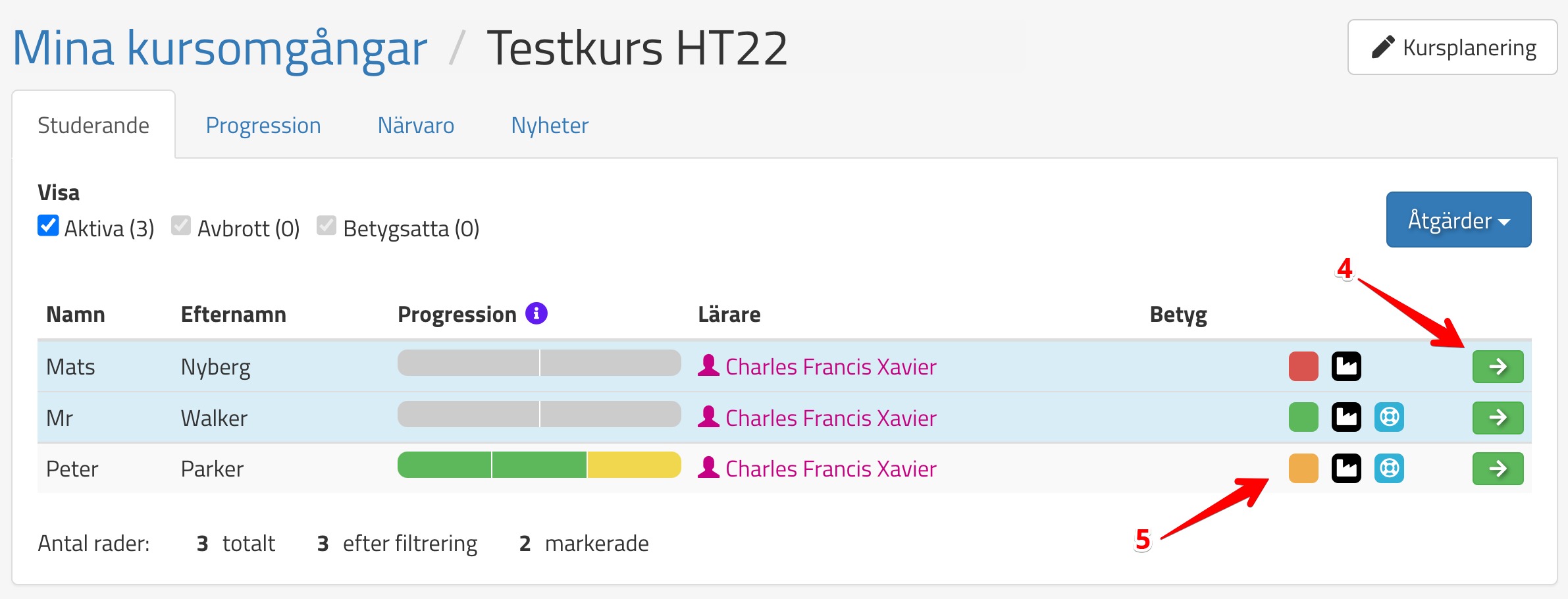This screenshot has height=599, width=1568.
Task: Uncheck the Aktiva (3) checkbox
Action: point(48,226)
